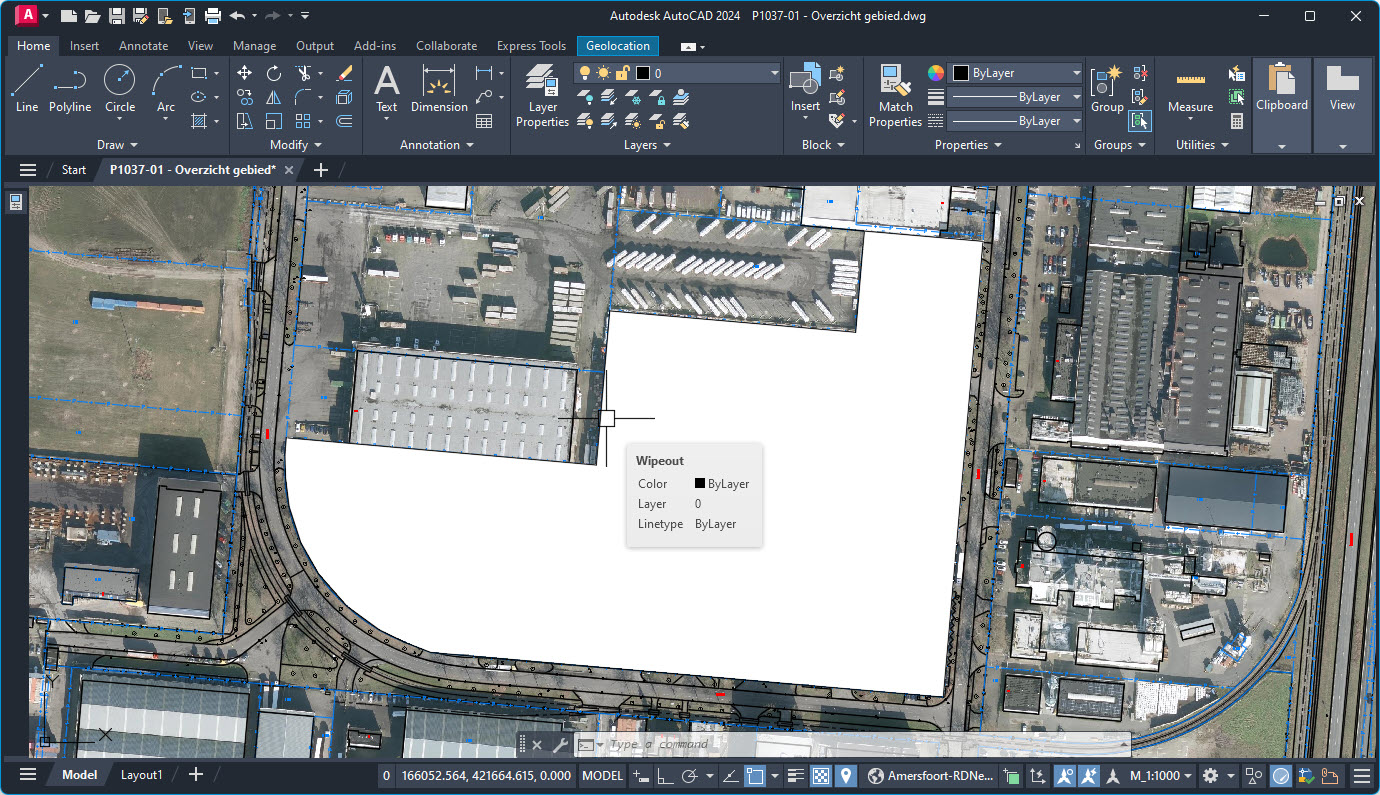Screen dimensions: 1380x795
Task: Toggle Object Snap in the status bar
Action: 755,776
